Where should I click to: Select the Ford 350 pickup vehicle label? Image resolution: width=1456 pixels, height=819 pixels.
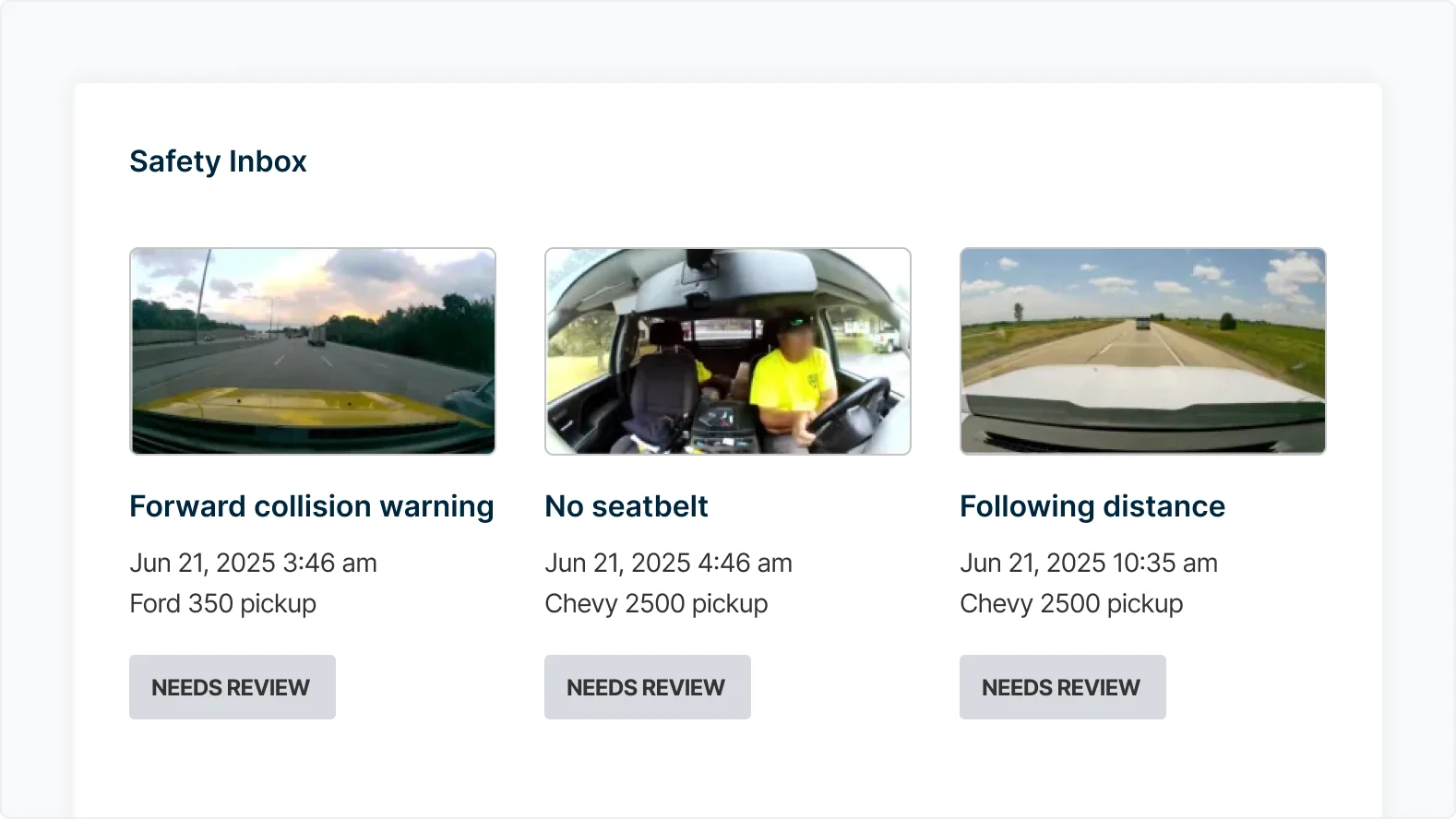tap(223, 603)
